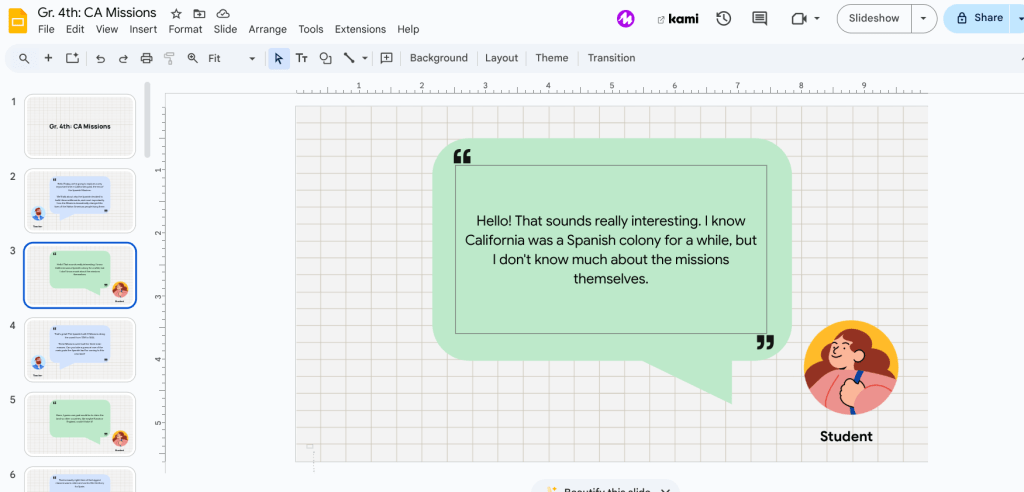Click the Share button

[980, 18]
